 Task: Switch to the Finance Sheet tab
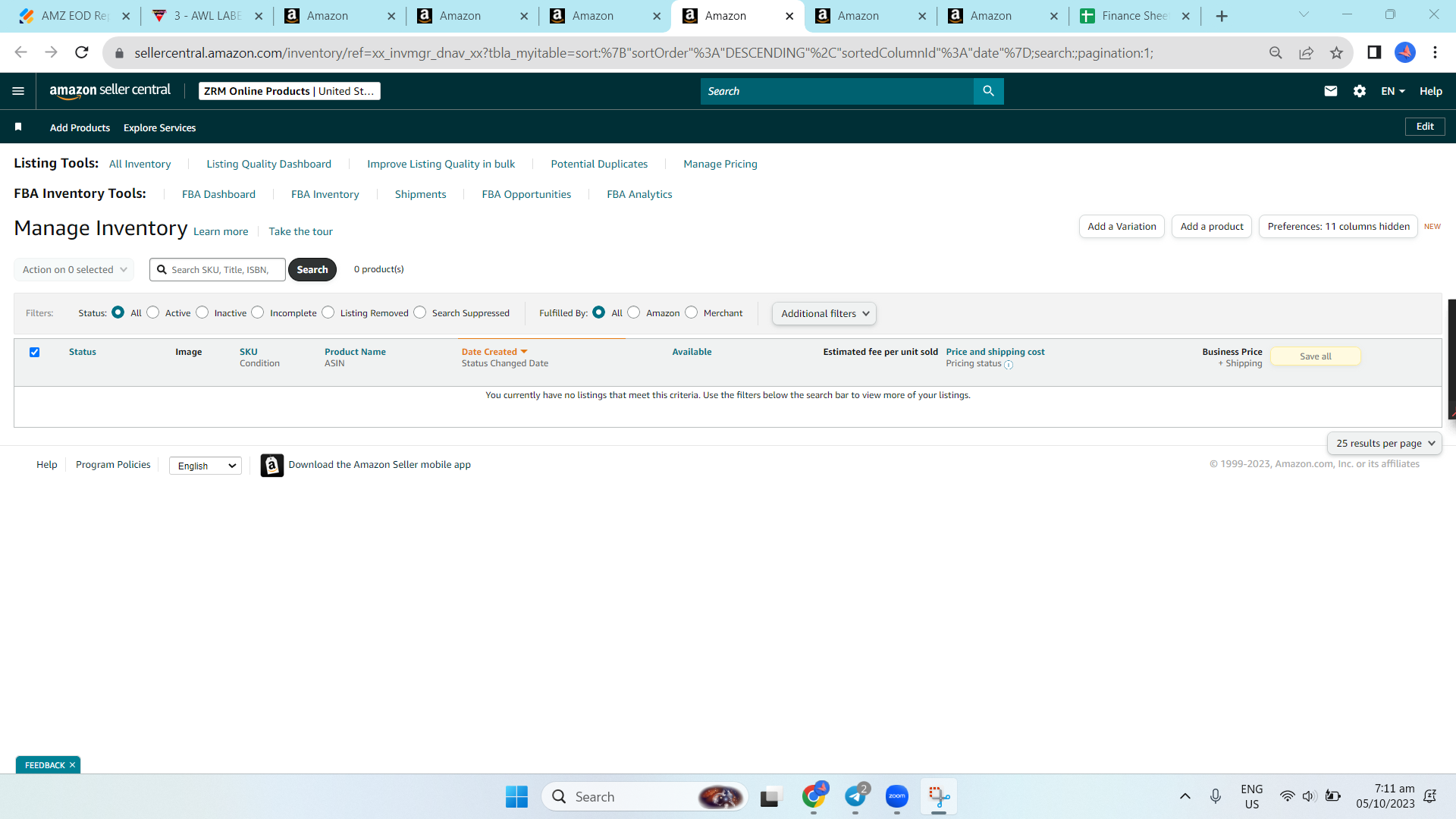[x=1134, y=16]
